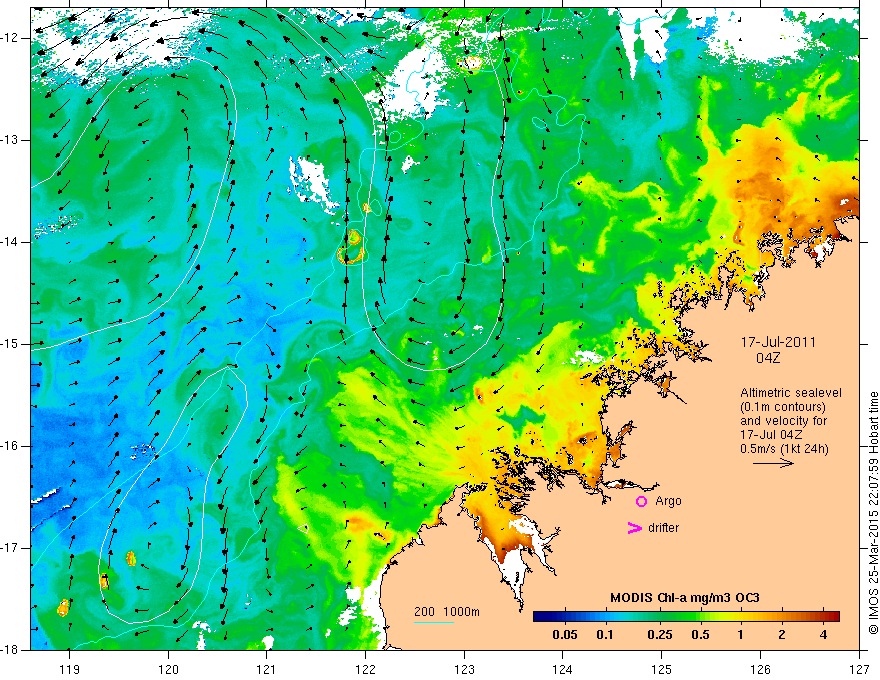The image size is (880, 680).
Task: Click the magenta Argo circle legend symbol
Action: [641, 502]
